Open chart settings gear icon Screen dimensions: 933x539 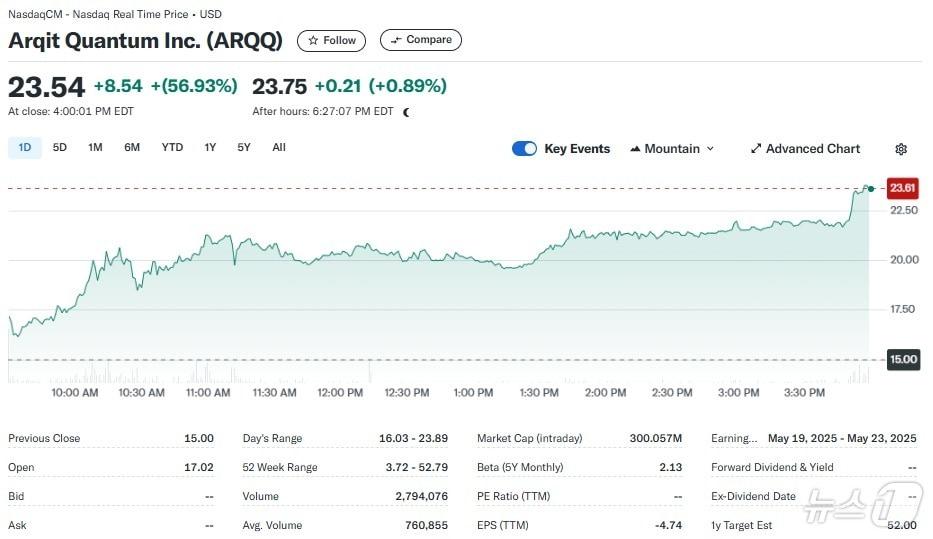(x=901, y=149)
